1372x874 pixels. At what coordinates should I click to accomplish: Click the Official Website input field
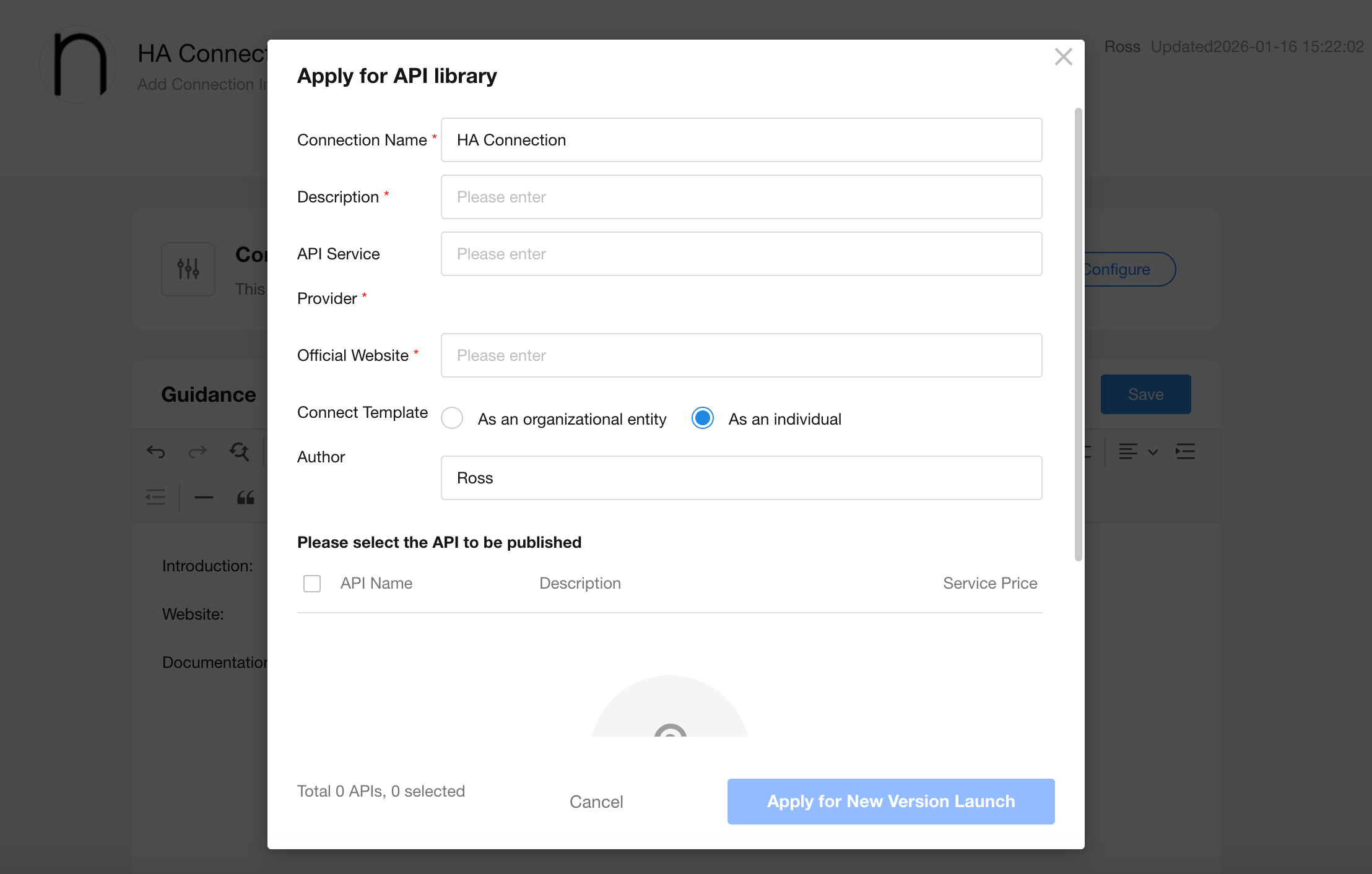[x=741, y=355]
